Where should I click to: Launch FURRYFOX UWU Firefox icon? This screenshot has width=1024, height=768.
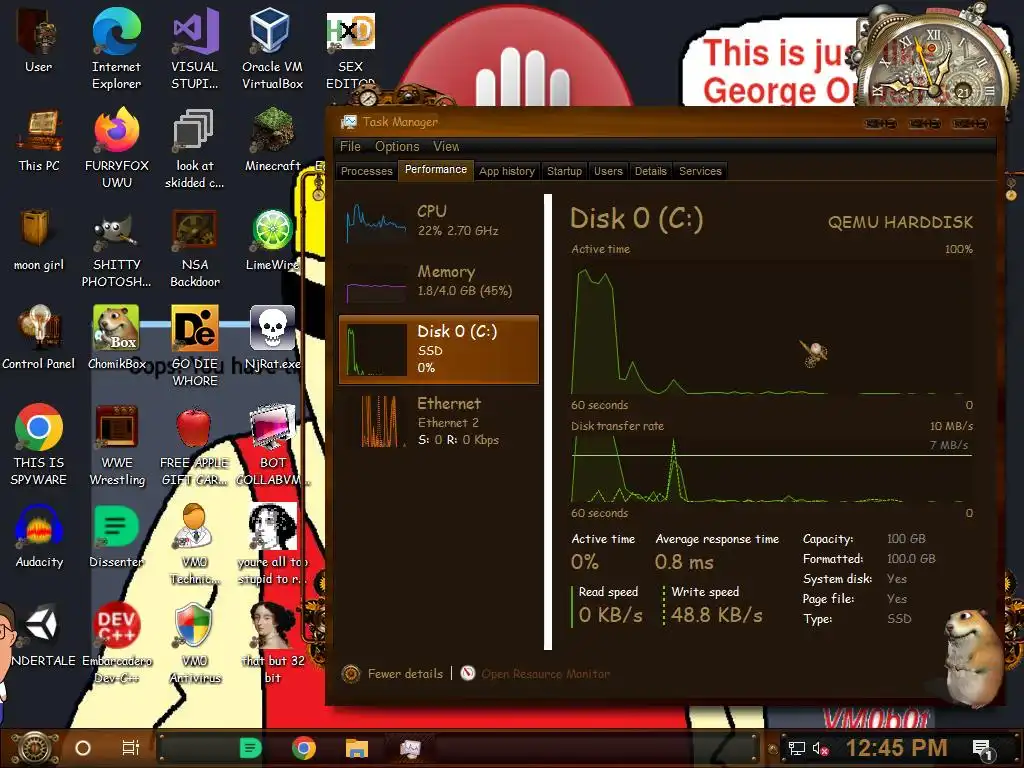117,148
